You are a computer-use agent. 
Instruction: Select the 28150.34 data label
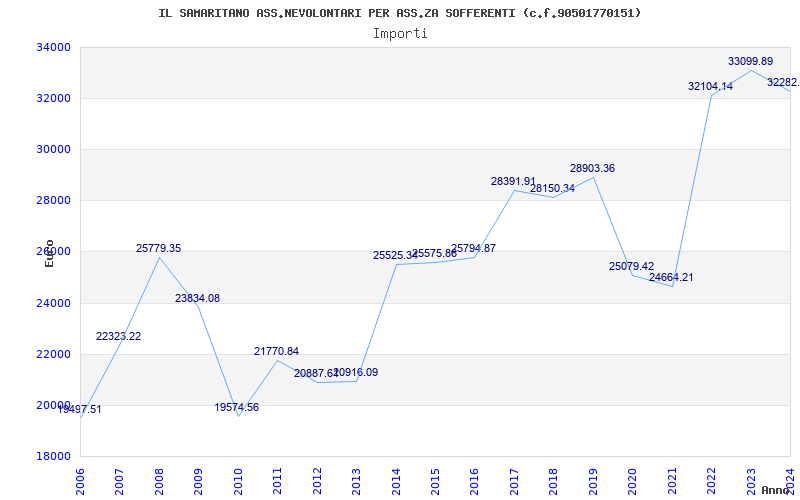[x=553, y=189]
